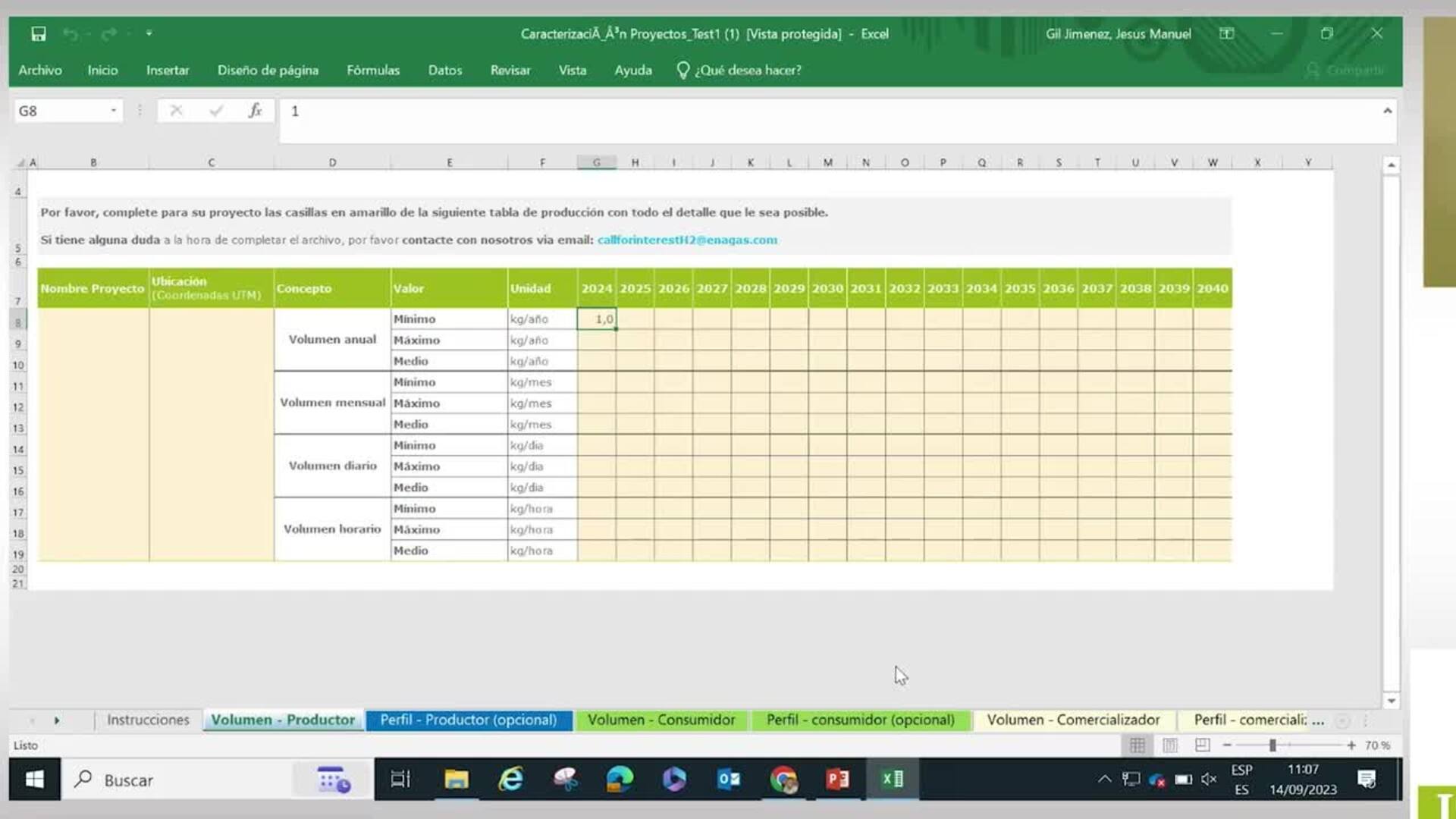Click the Save icon in title bar
This screenshot has height=819, width=1456.
click(39, 33)
